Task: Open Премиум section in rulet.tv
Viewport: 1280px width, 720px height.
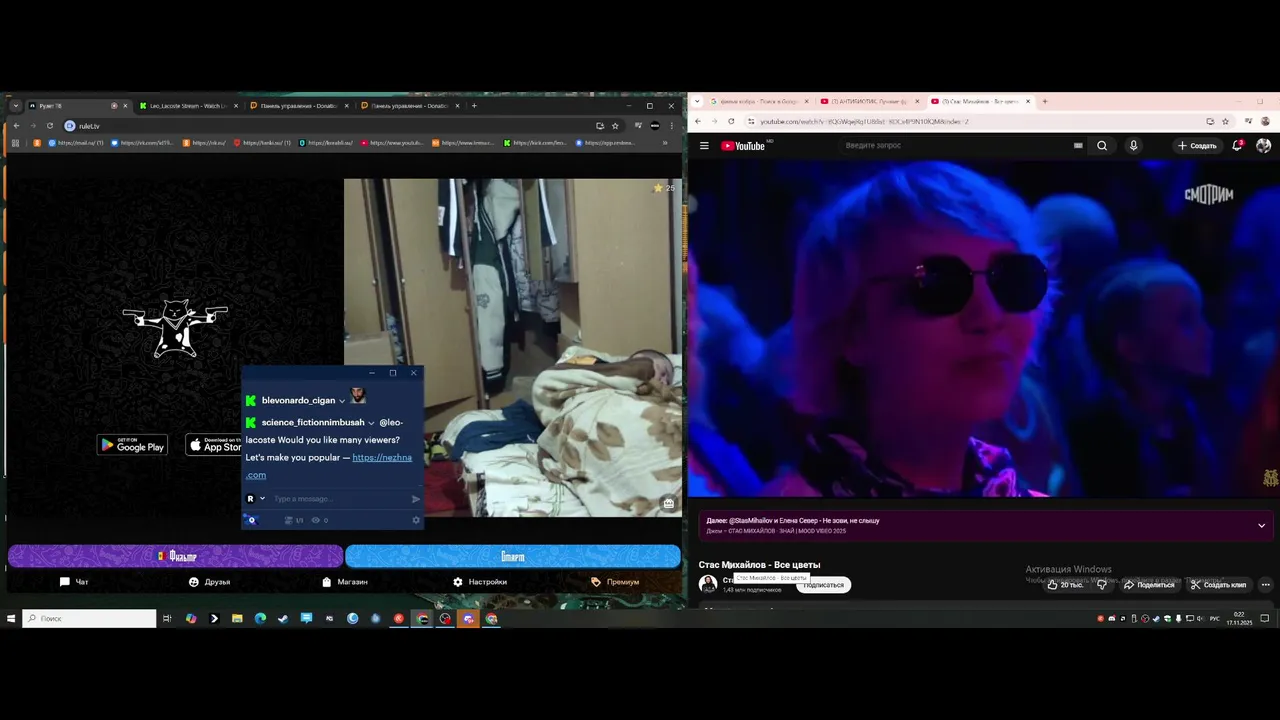Action: click(x=615, y=581)
